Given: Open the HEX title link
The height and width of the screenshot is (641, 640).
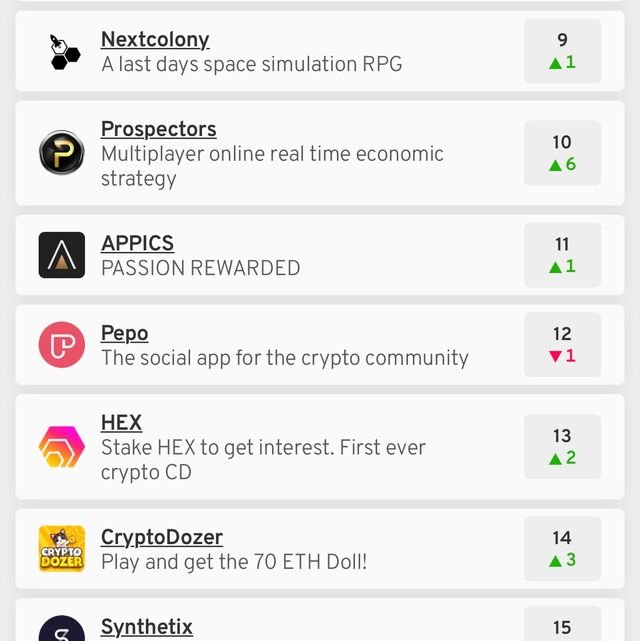Looking at the screenshot, I should 121,423.
